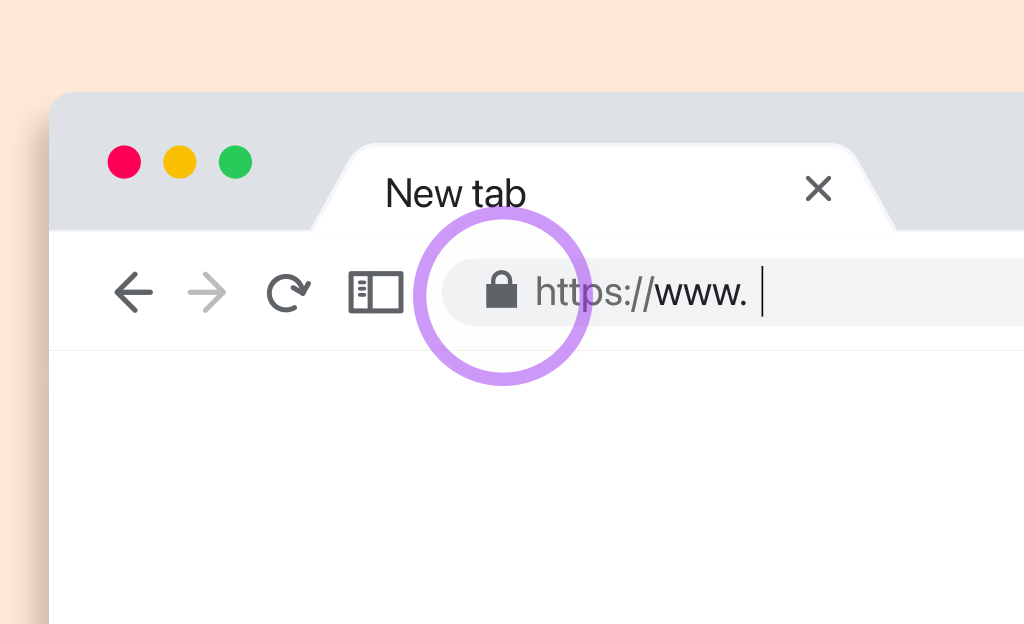Screen dimensions: 1024x624
Task: Open the side panel icon
Action: point(376,292)
